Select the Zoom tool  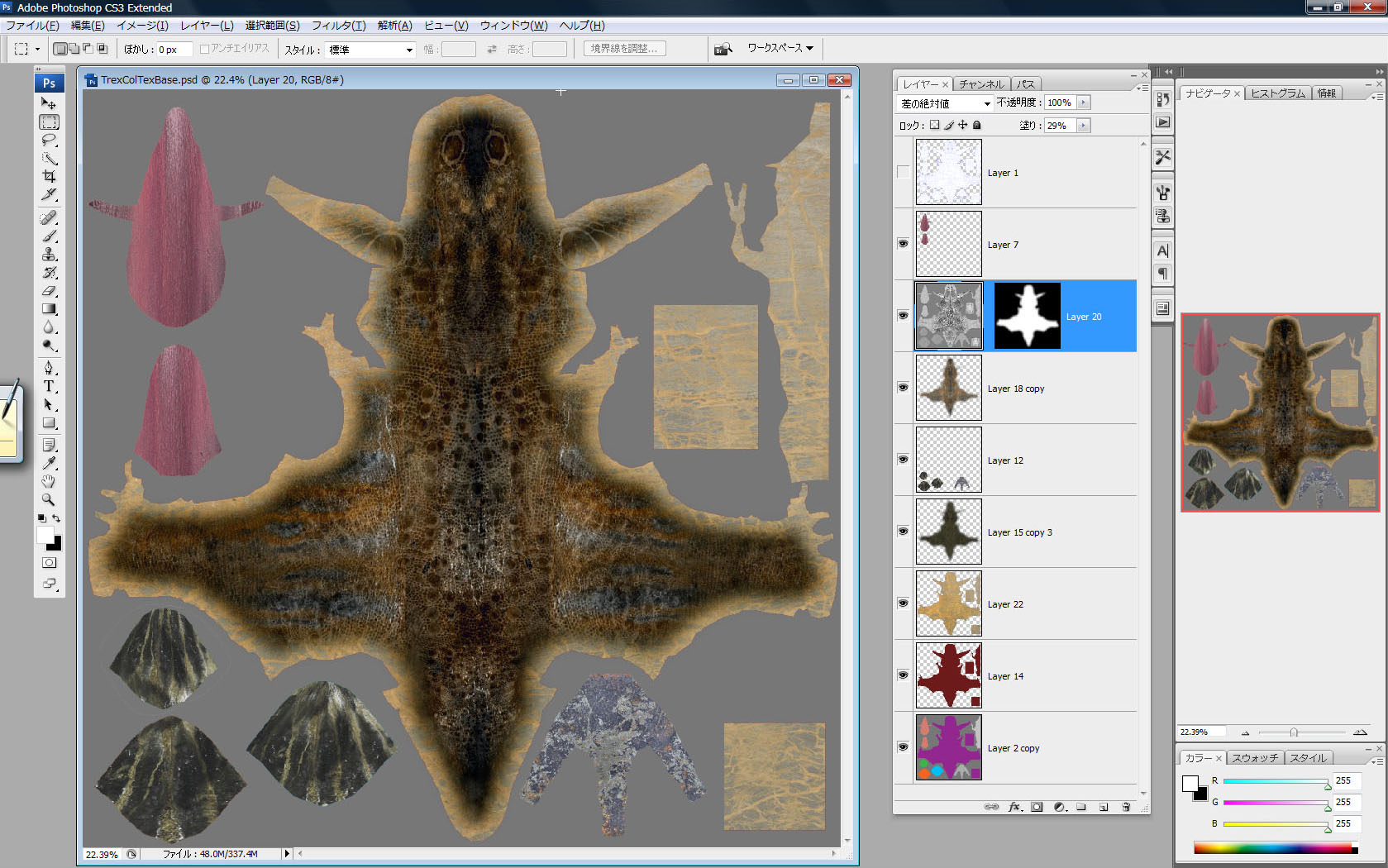(x=50, y=497)
